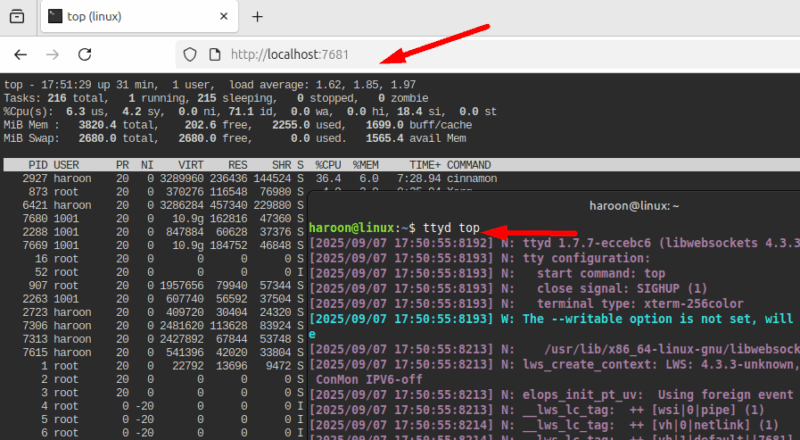
Task: Click the ttyd version log line
Action: 554,243
